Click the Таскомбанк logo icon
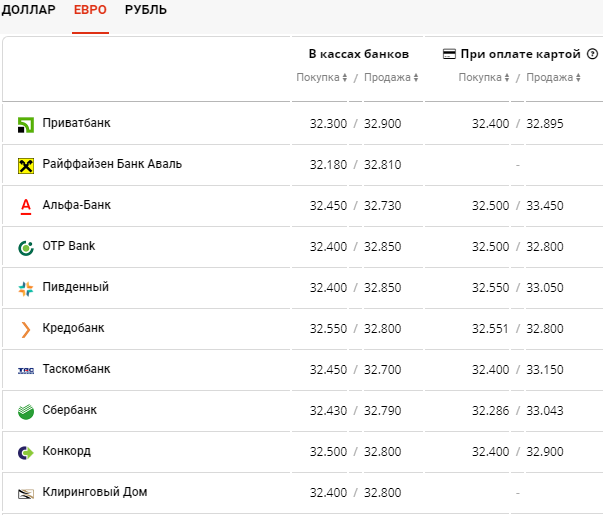 pyautogui.click(x=26, y=370)
